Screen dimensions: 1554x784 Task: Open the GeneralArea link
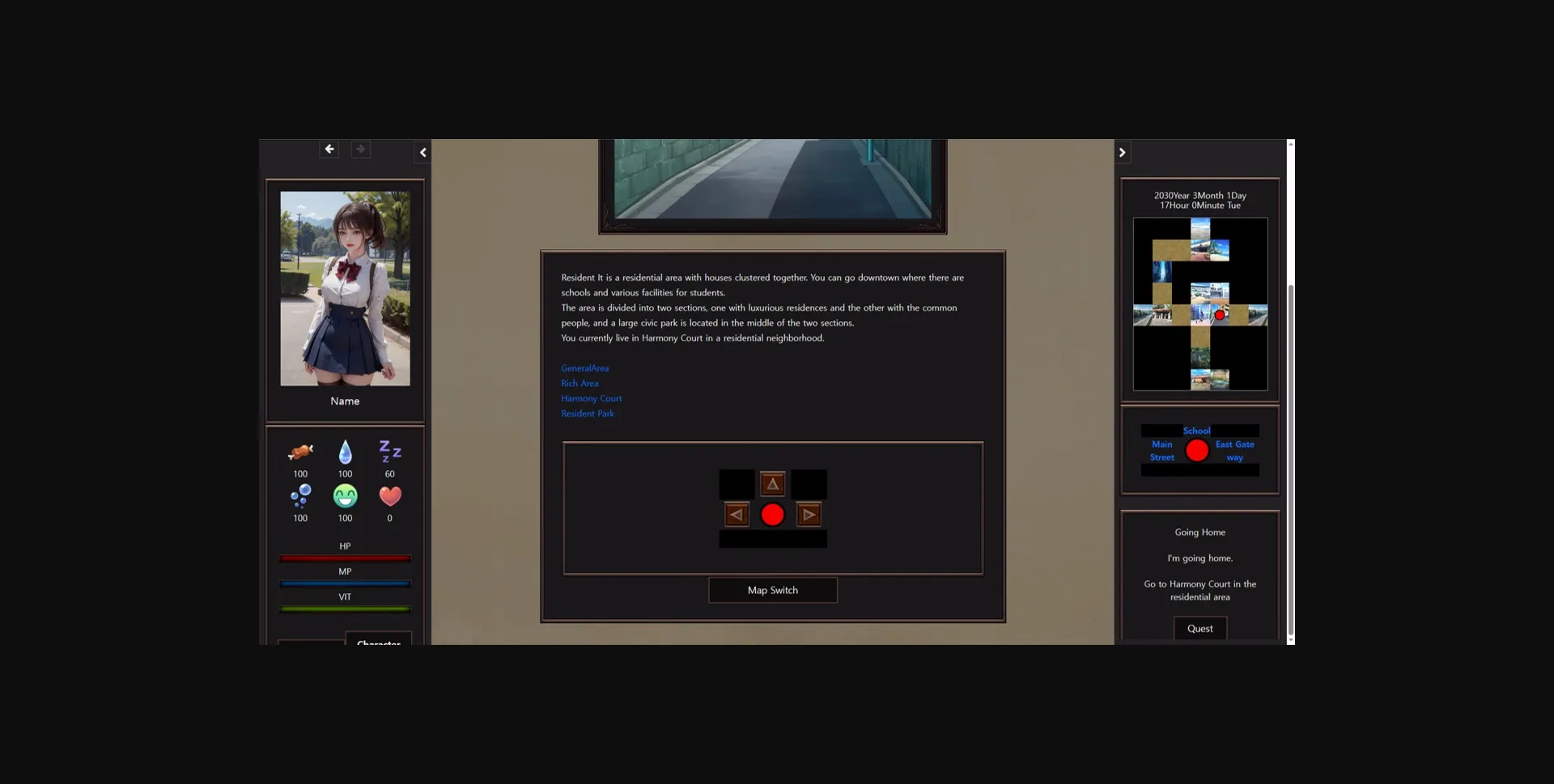point(584,368)
